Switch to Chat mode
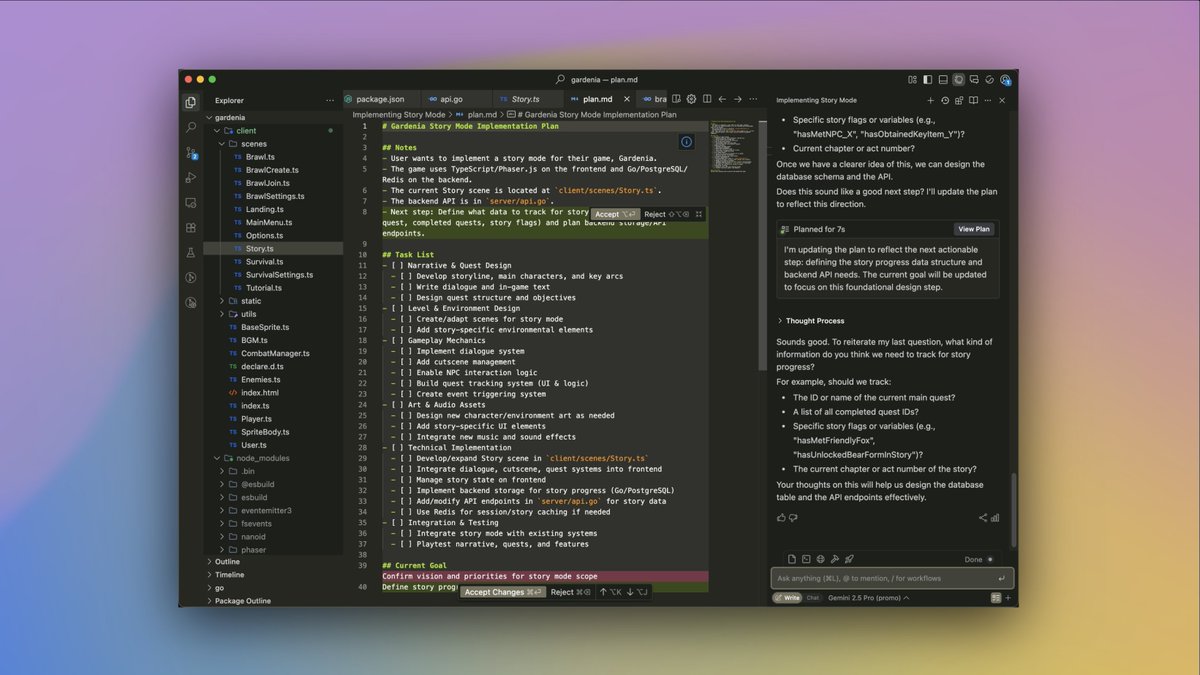The image size is (1200, 675). click(813, 598)
